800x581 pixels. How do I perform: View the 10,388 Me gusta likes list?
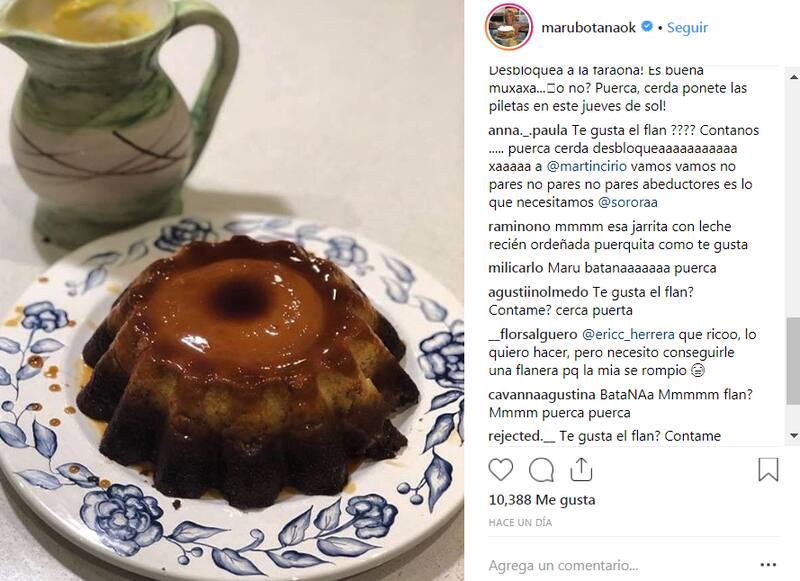point(541,500)
